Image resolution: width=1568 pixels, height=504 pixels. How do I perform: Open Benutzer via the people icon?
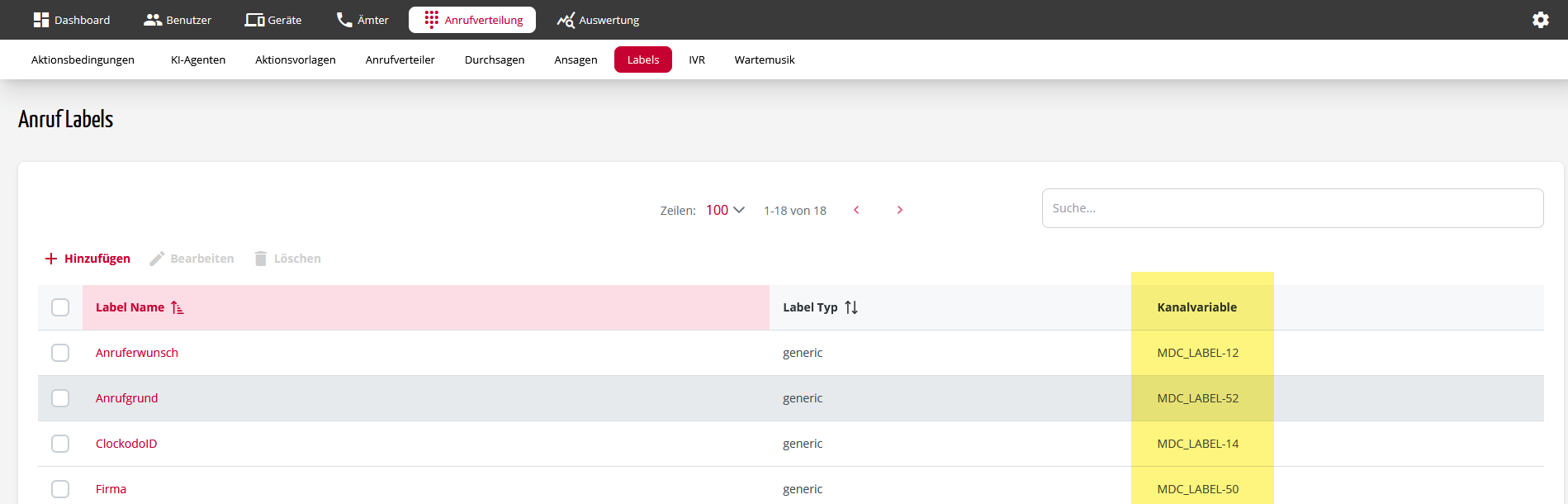153,20
